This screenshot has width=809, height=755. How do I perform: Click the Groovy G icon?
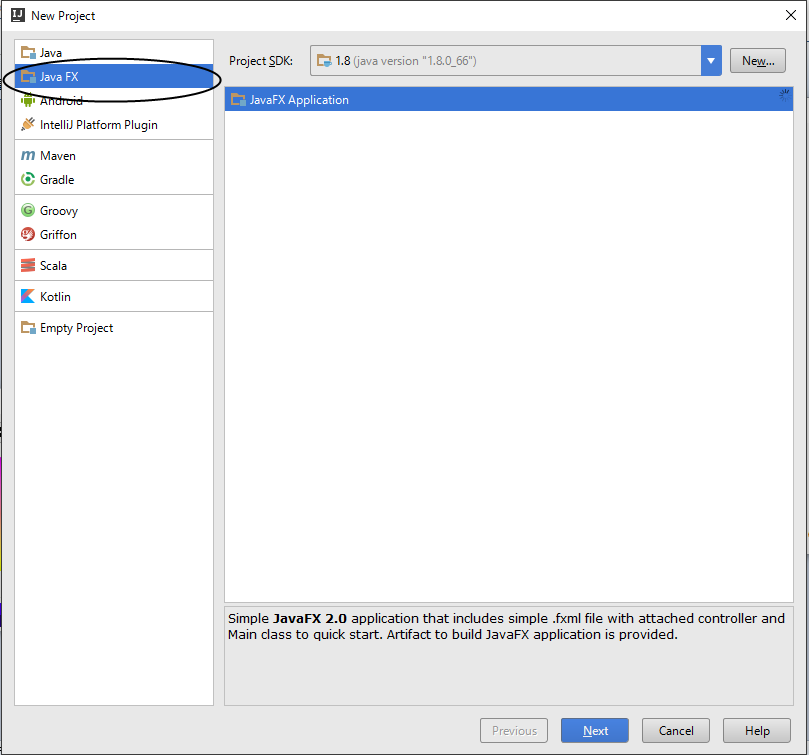[x=28, y=210]
